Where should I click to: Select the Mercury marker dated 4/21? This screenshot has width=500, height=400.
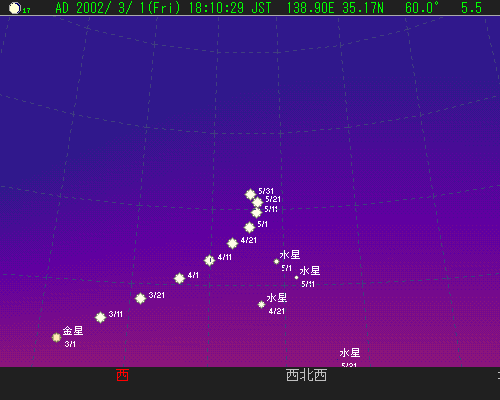tap(261, 304)
